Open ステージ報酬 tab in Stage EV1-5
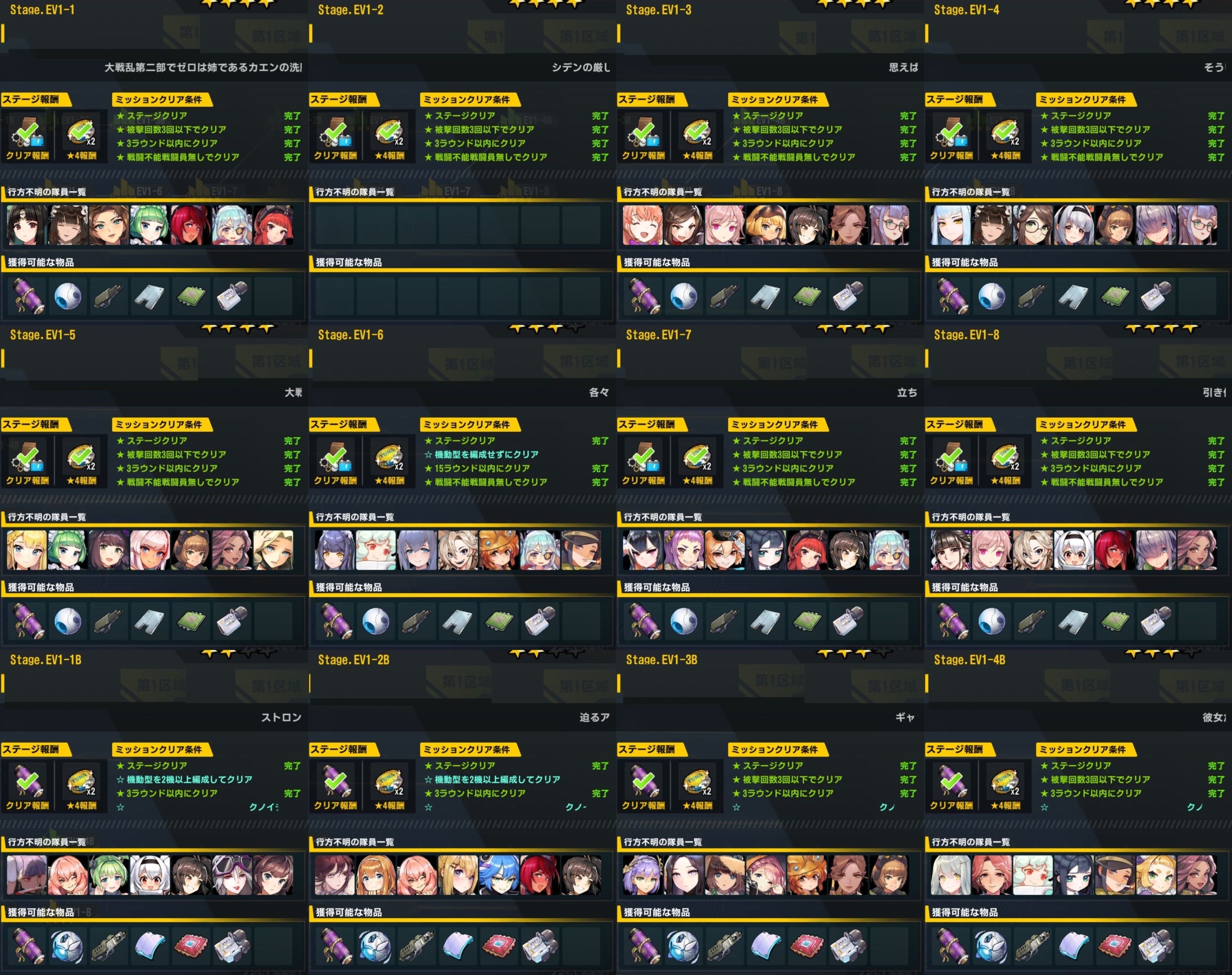 coord(34,424)
